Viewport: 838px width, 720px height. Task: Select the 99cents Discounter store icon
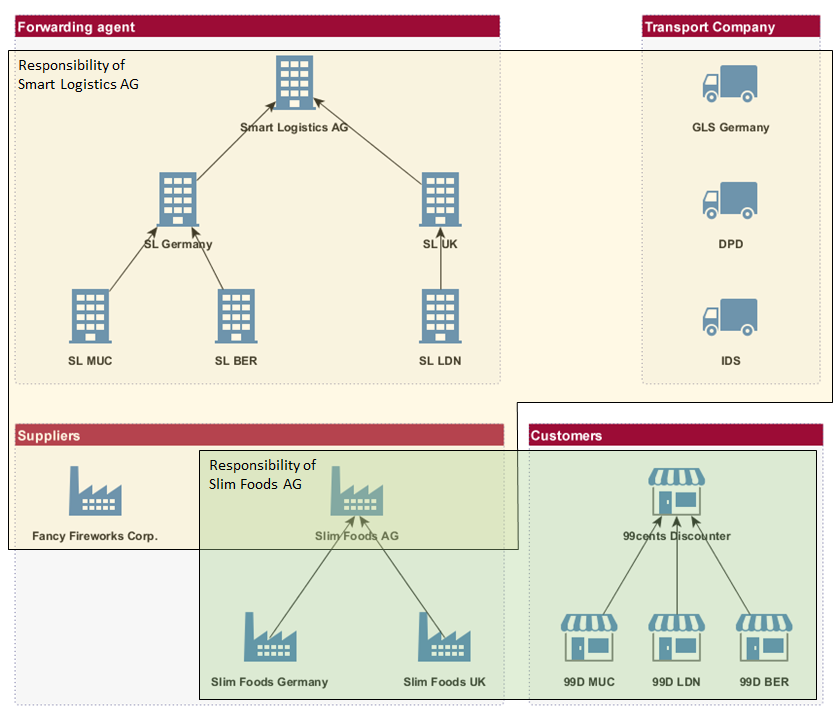(677, 492)
